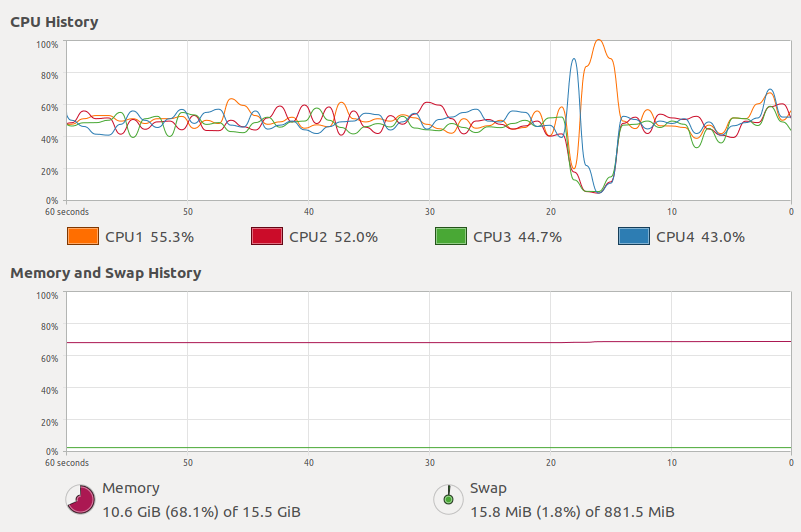The width and height of the screenshot is (801, 532).
Task: Select the CPU2 52.0% label
Action: 333,238
